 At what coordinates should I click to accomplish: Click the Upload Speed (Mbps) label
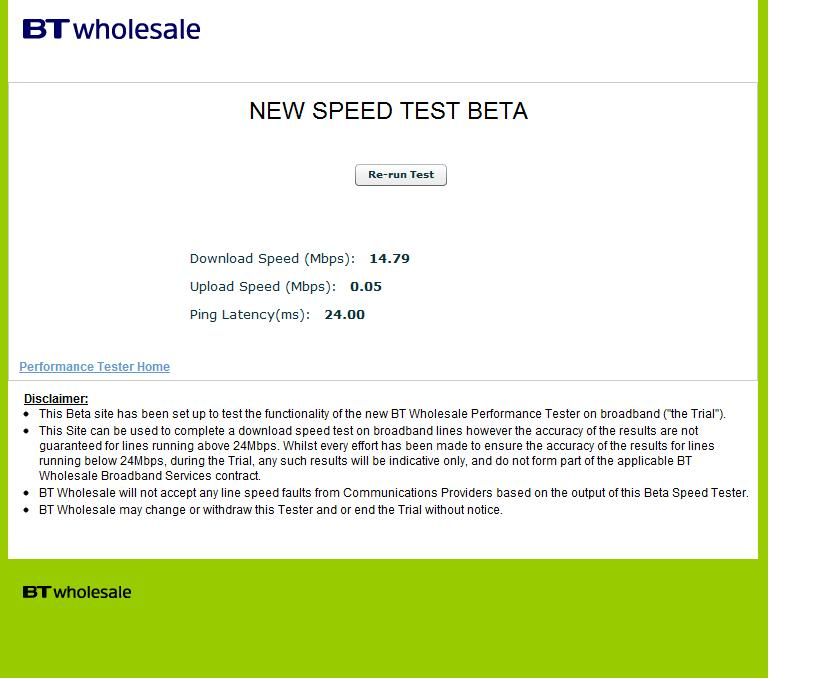tap(262, 287)
